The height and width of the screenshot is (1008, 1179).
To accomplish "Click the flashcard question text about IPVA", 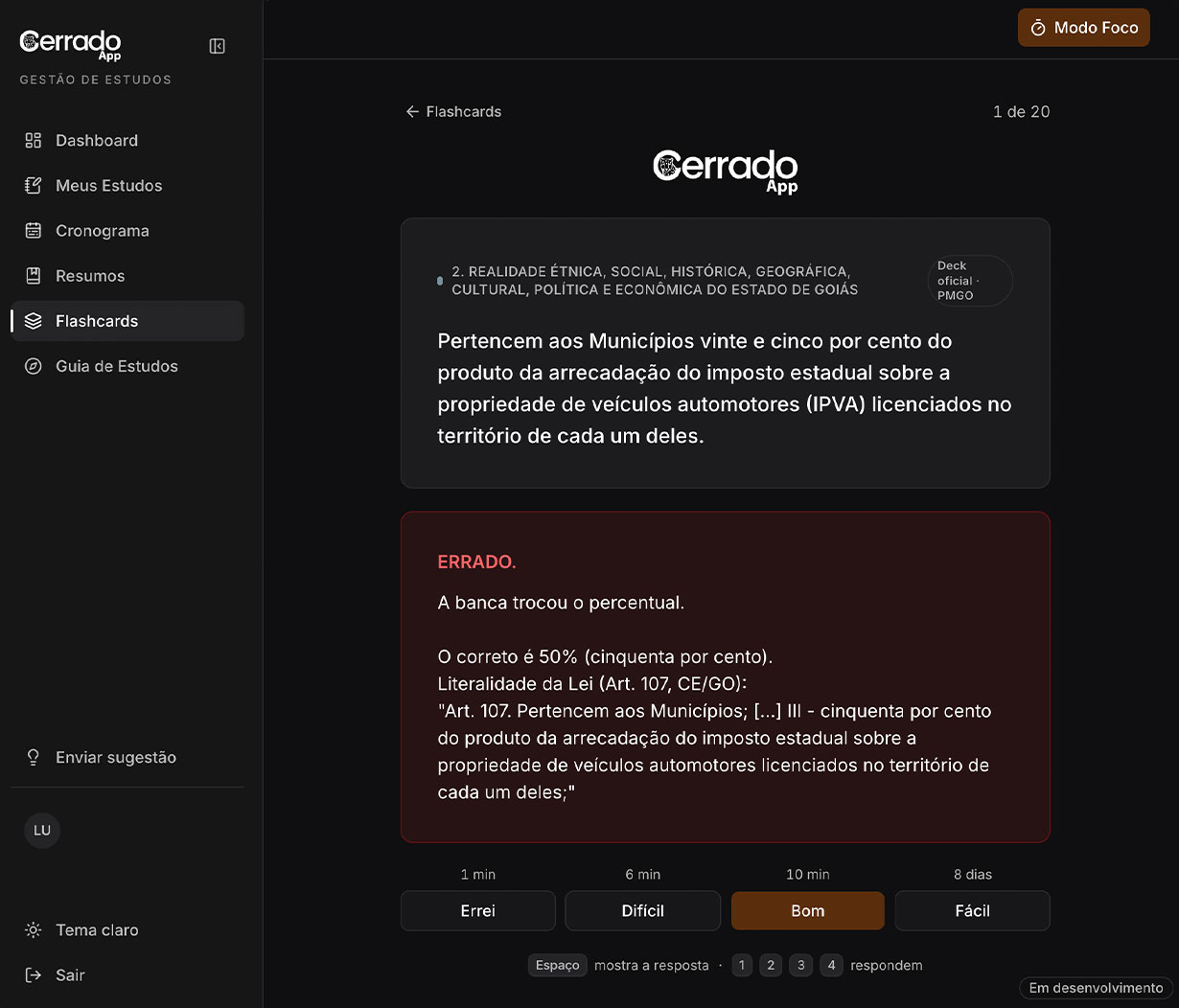I will pos(725,388).
